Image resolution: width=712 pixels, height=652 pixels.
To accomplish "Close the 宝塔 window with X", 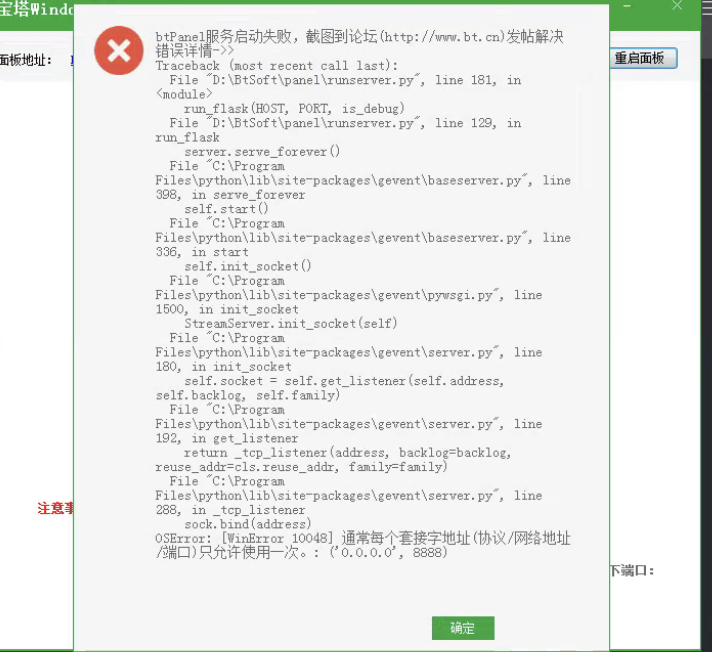I will pos(677,5).
